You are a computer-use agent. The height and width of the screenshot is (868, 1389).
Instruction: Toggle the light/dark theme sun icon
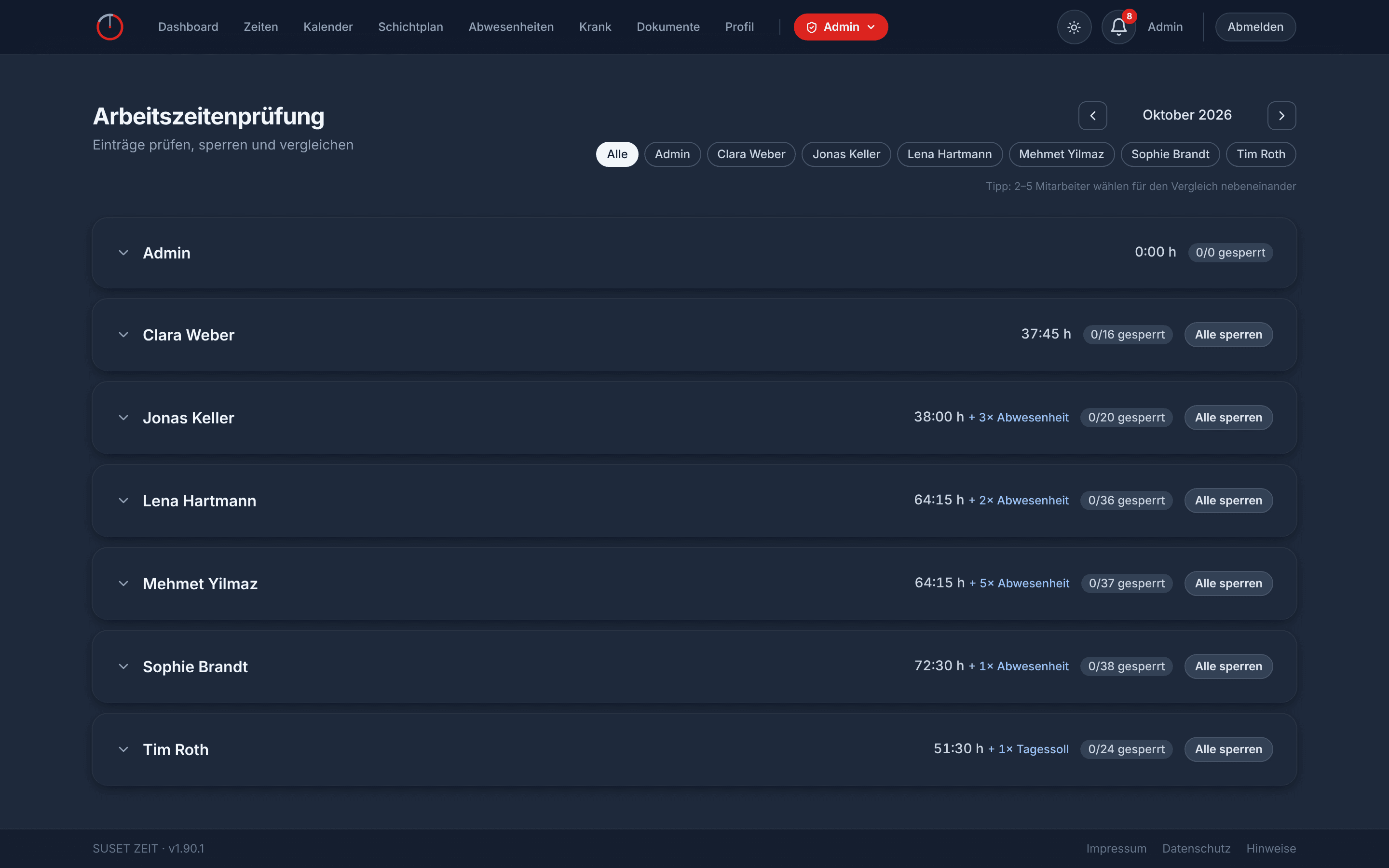click(1074, 27)
